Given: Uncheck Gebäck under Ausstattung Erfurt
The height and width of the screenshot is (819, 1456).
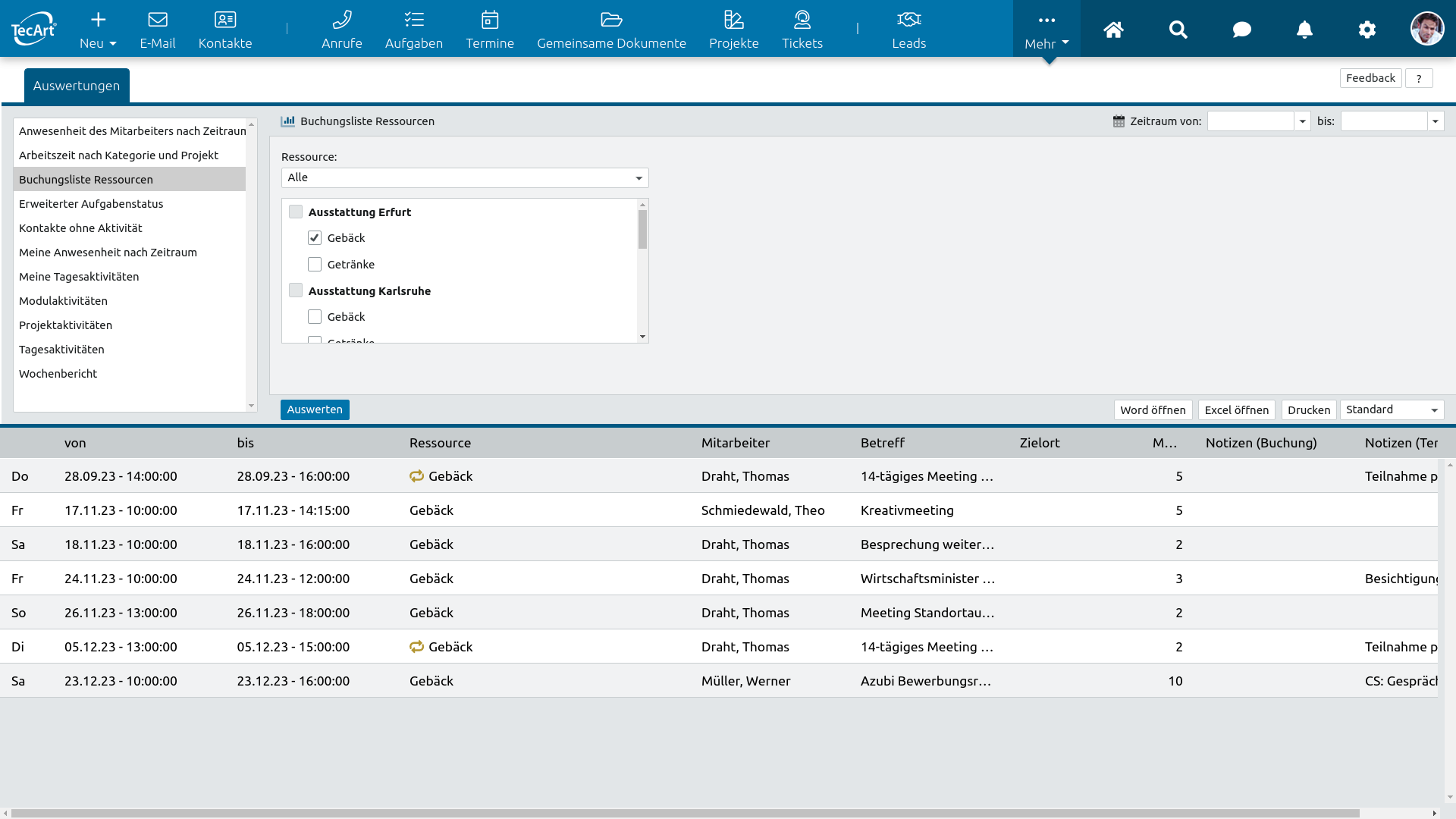Looking at the screenshot, I should pos(315,238).
